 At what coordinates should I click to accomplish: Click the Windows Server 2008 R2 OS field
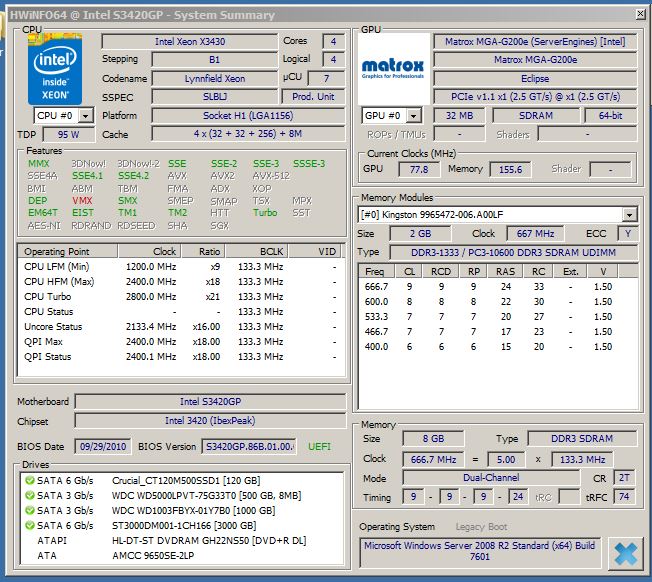[x=480, y=551]
